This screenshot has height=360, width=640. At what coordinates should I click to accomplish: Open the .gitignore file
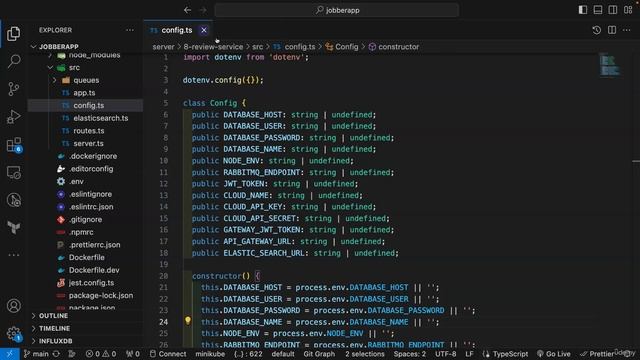click(x=85, y=219)
